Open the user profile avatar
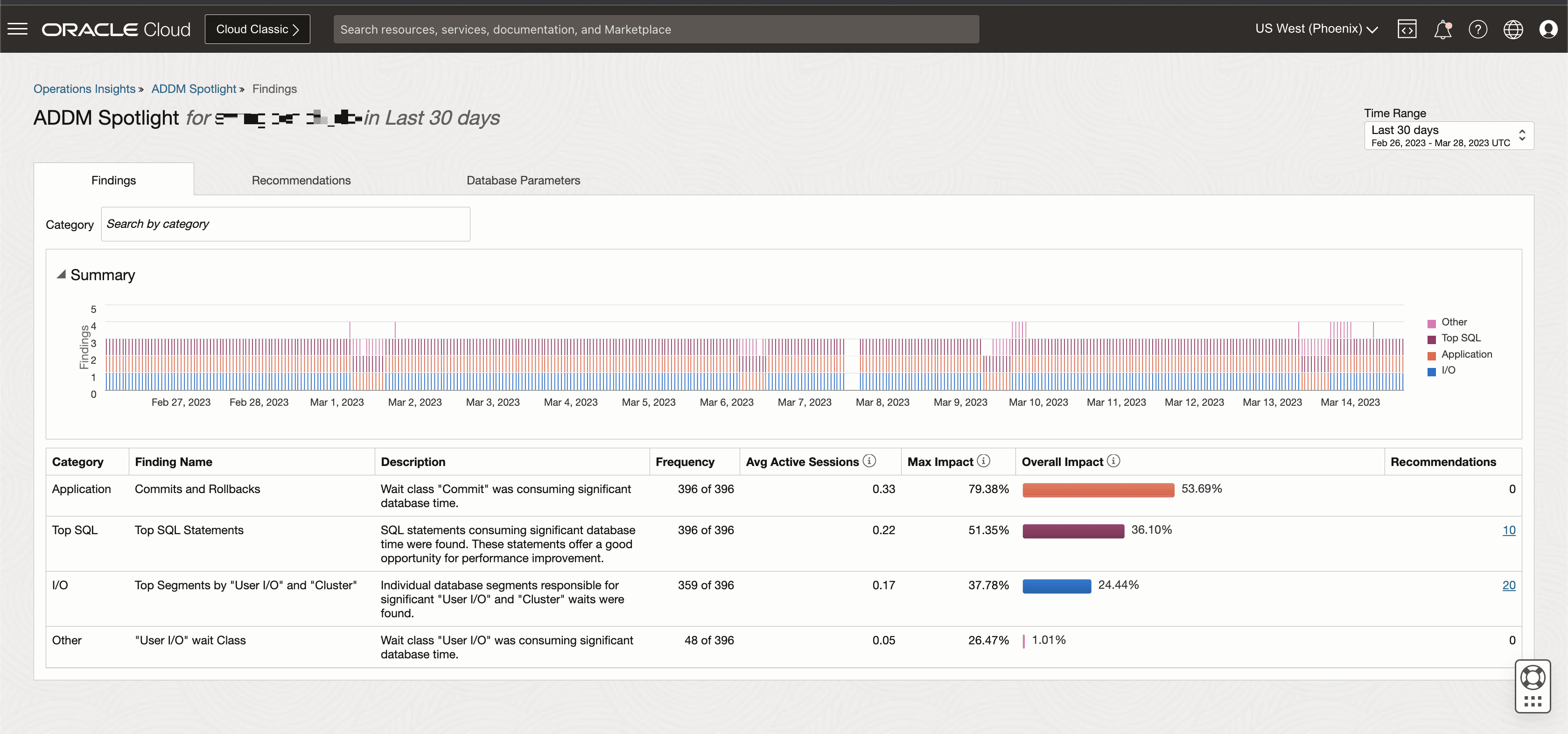Screen dimensions: 1568x734 point(1548,28)
